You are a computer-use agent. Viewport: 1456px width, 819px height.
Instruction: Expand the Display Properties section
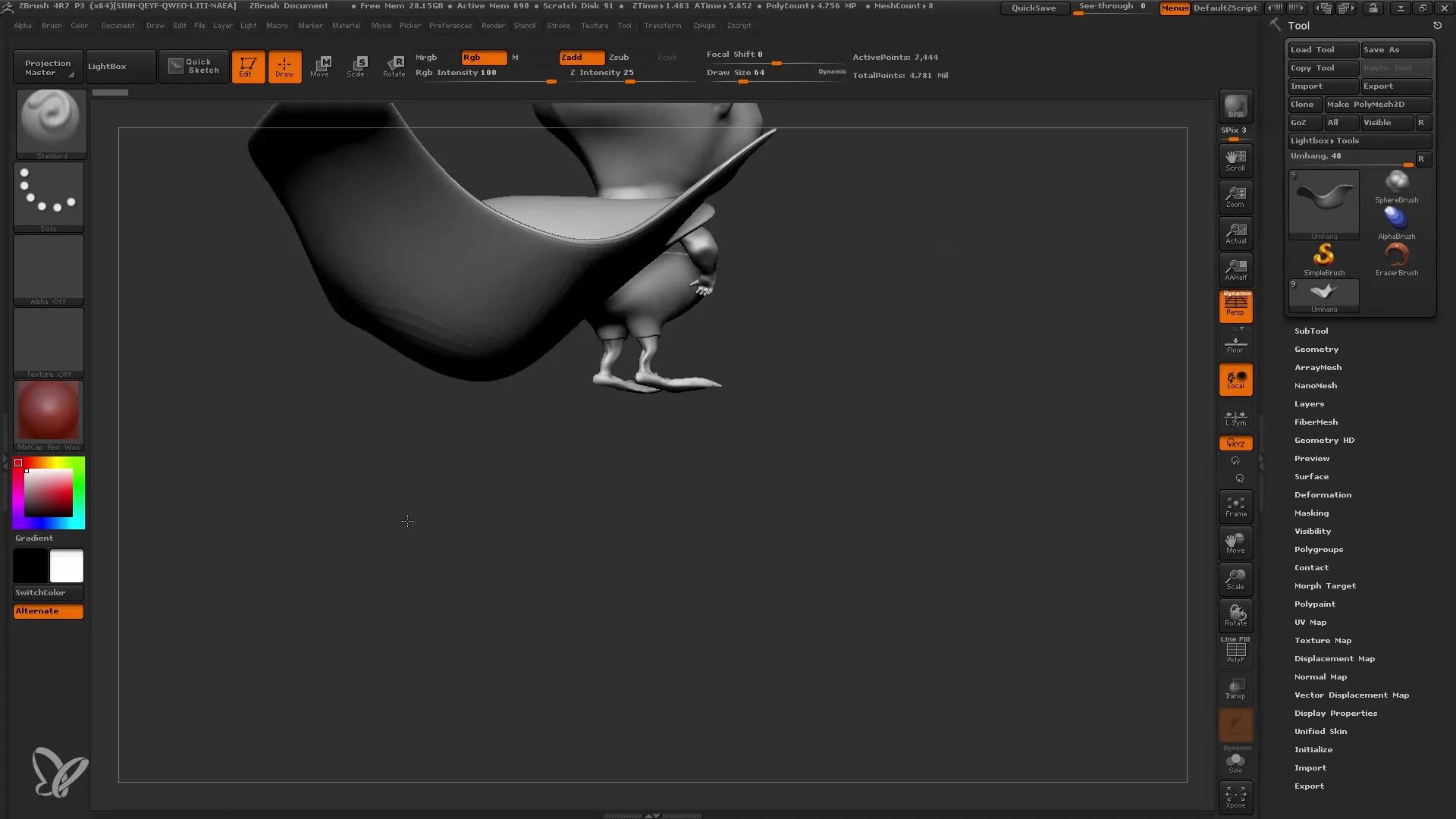point(1335,713)
